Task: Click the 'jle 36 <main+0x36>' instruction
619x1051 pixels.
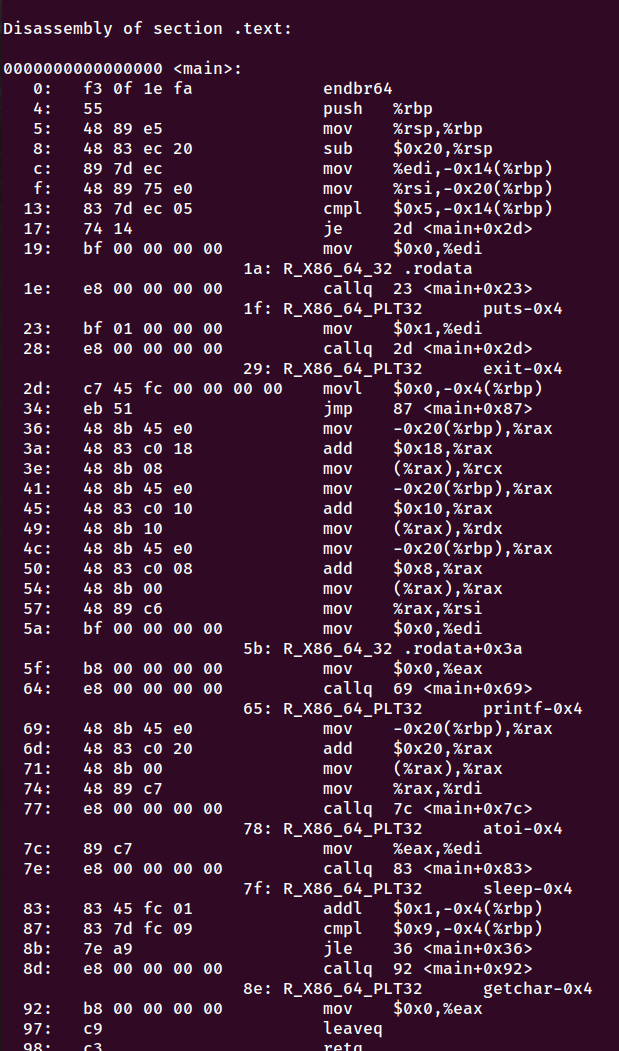Action: pyautogui.click(x=427, y=948)
